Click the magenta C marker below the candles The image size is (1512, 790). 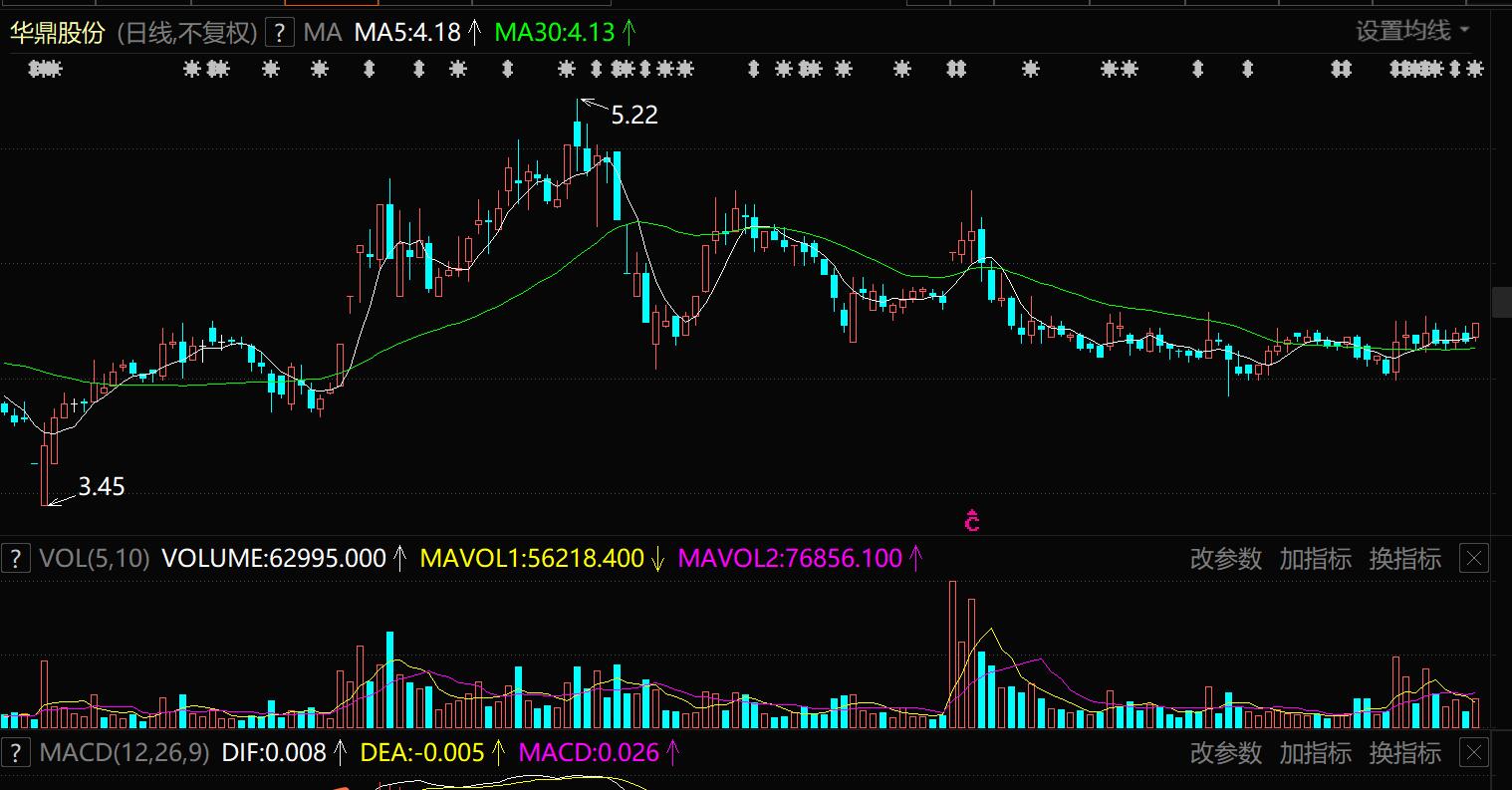972,521
